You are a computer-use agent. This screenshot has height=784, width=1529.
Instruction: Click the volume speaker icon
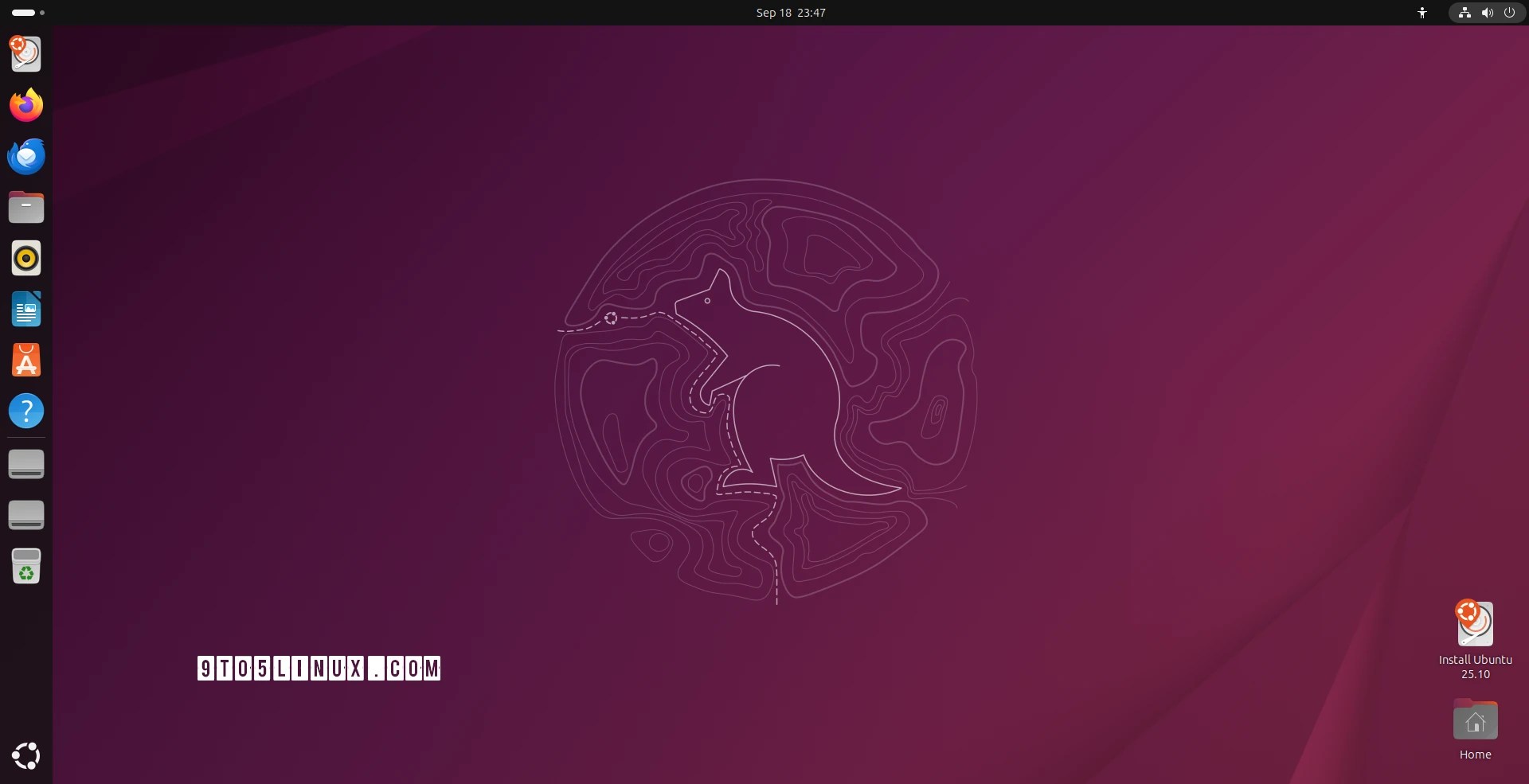pos(1487,13)
